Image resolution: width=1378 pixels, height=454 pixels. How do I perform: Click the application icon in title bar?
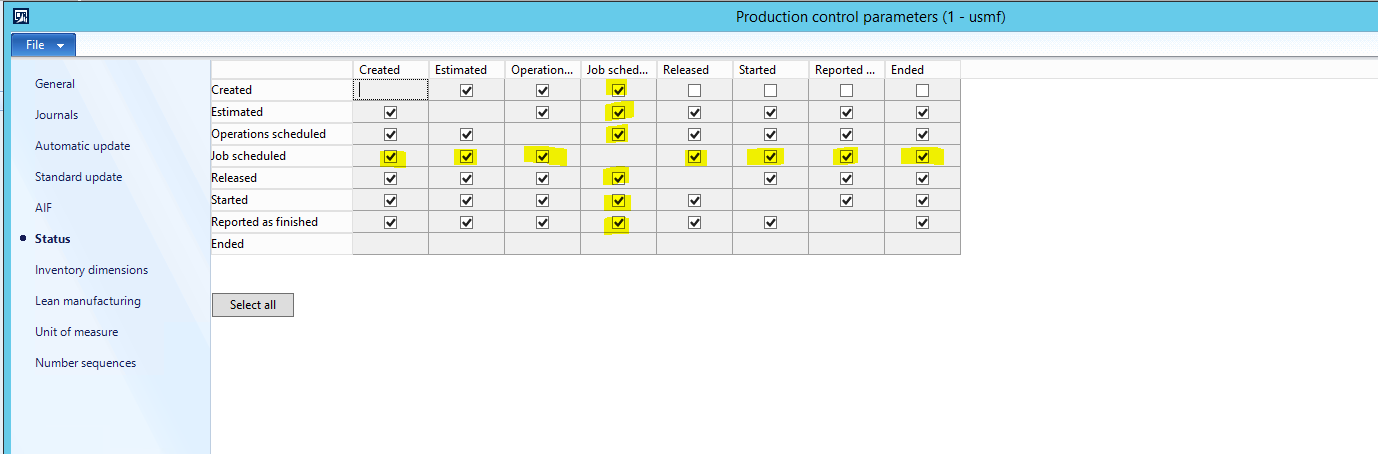point(21,17)
